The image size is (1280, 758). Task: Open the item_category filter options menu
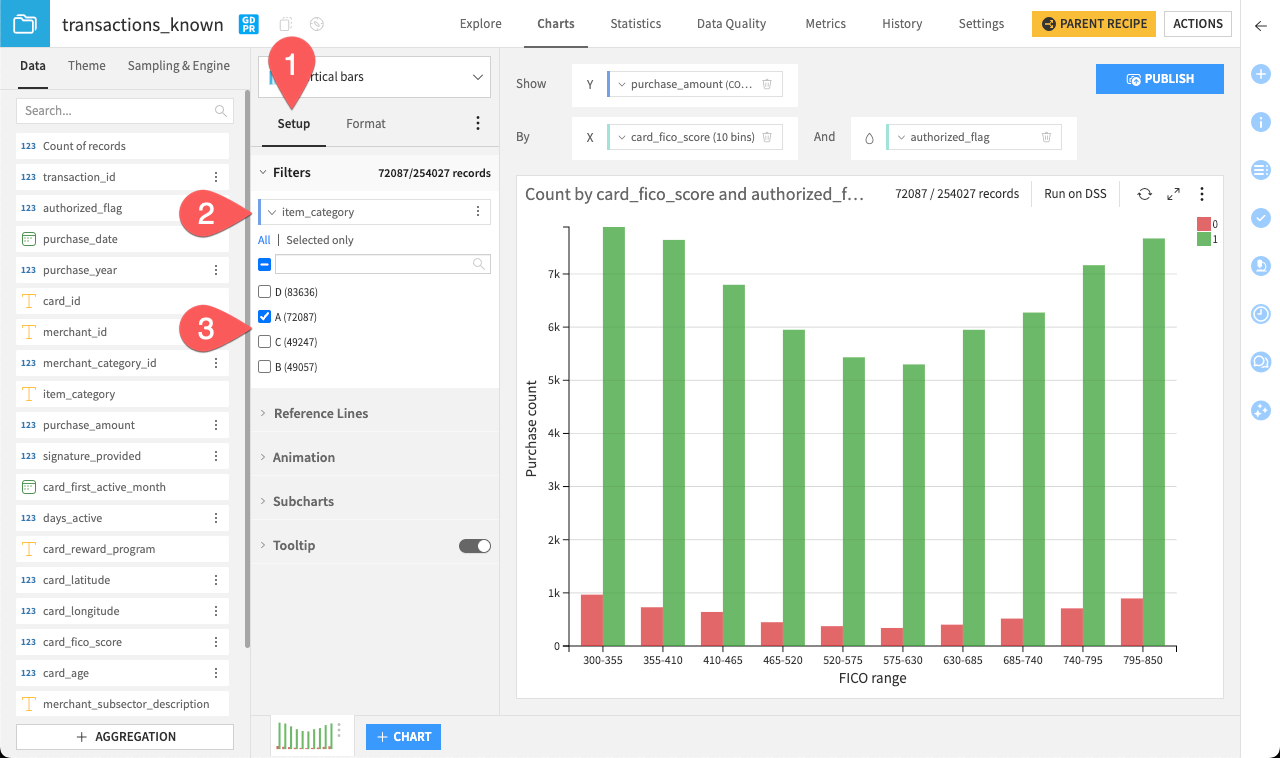point(477,211)
